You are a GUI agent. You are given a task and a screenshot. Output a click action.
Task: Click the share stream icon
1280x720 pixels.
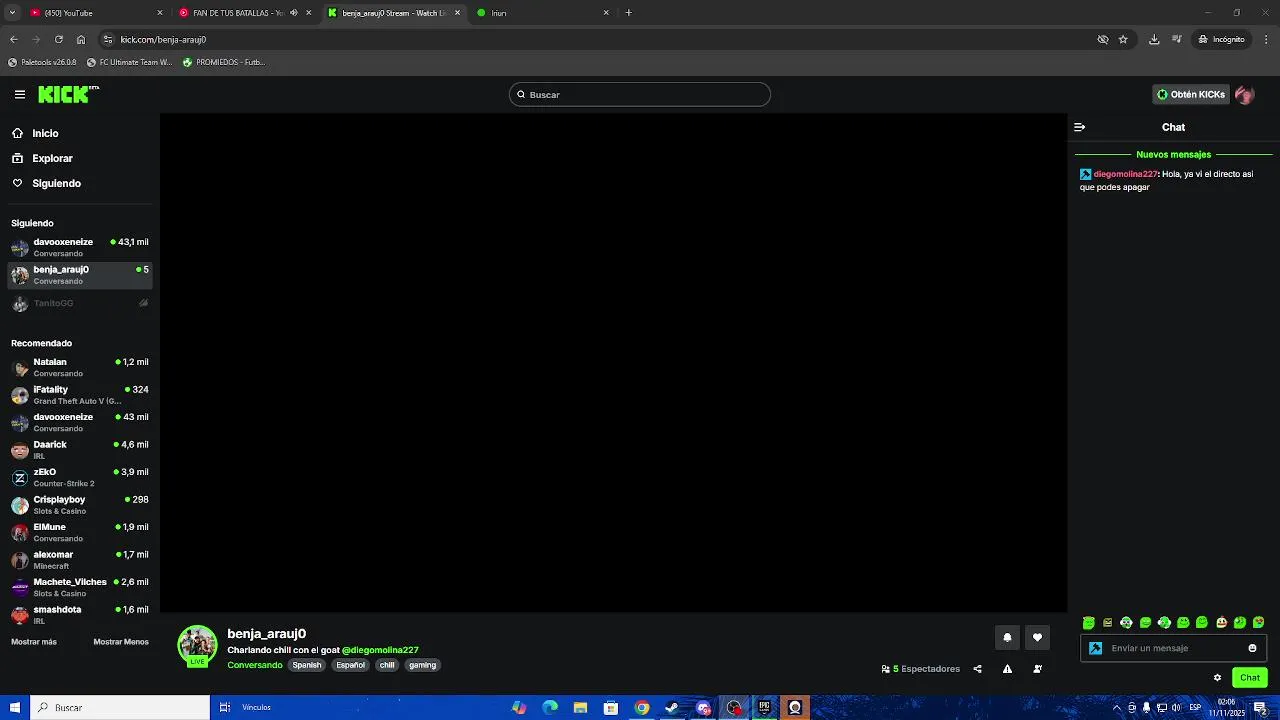977,669
